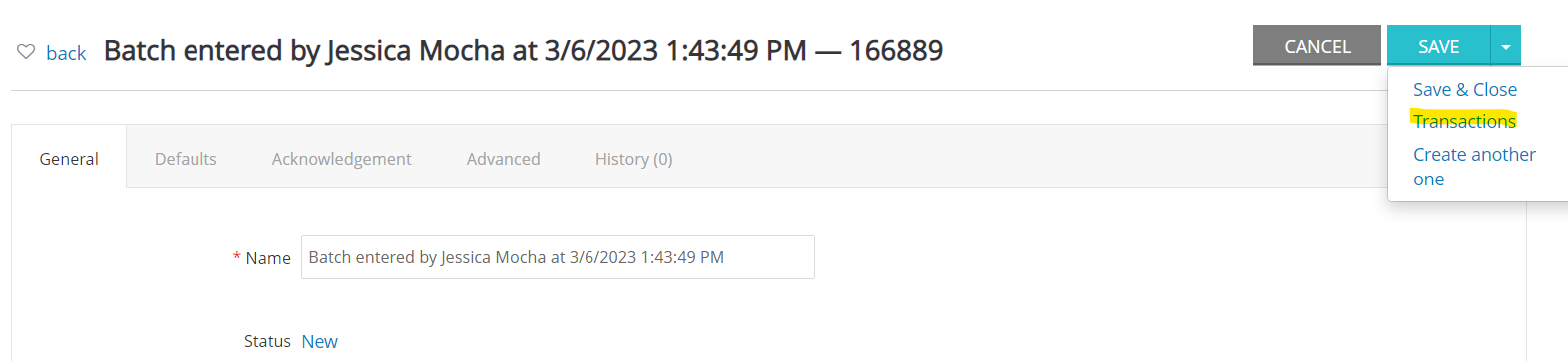Go back using the back link
This screenshot has width=1568, height=361.
click(66, 53)
